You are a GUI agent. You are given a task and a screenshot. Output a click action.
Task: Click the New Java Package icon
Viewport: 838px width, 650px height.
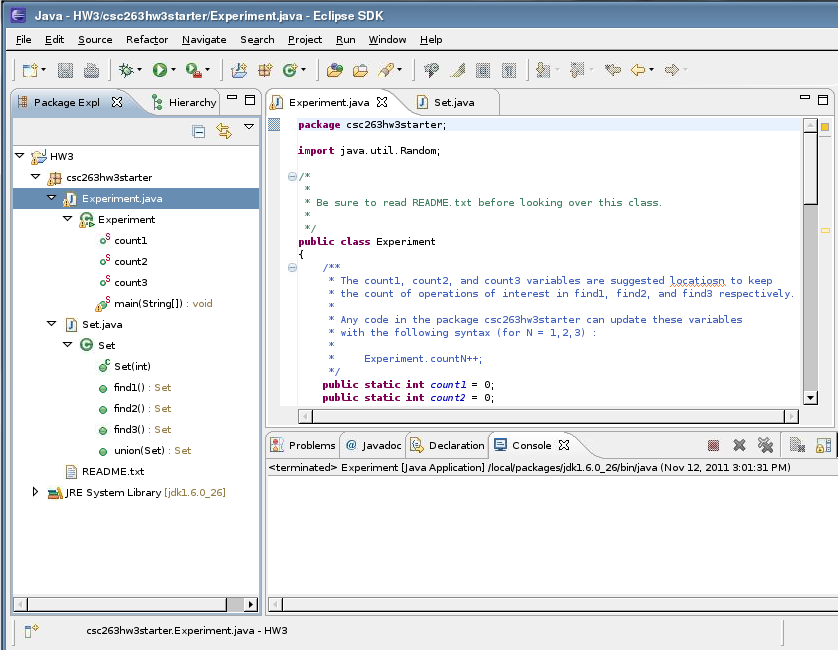[x=265, y=70]
